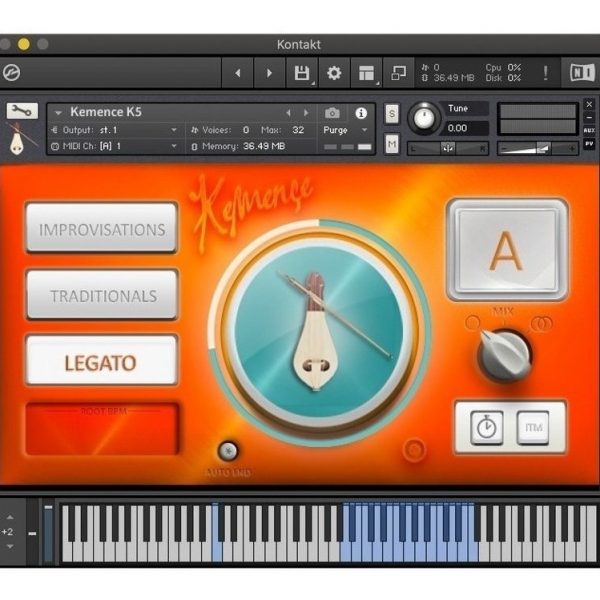Click the key A selector button
The image size is (600, 600).
click(507, 250)
